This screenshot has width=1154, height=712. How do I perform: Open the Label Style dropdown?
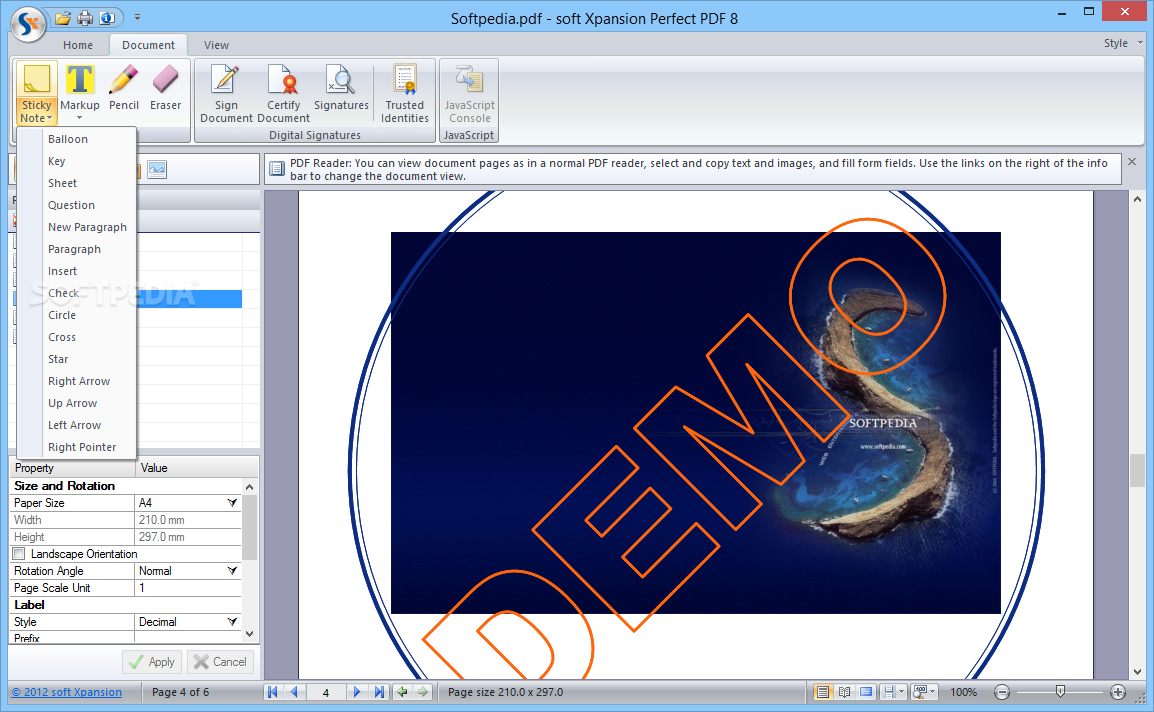point(233,622)
